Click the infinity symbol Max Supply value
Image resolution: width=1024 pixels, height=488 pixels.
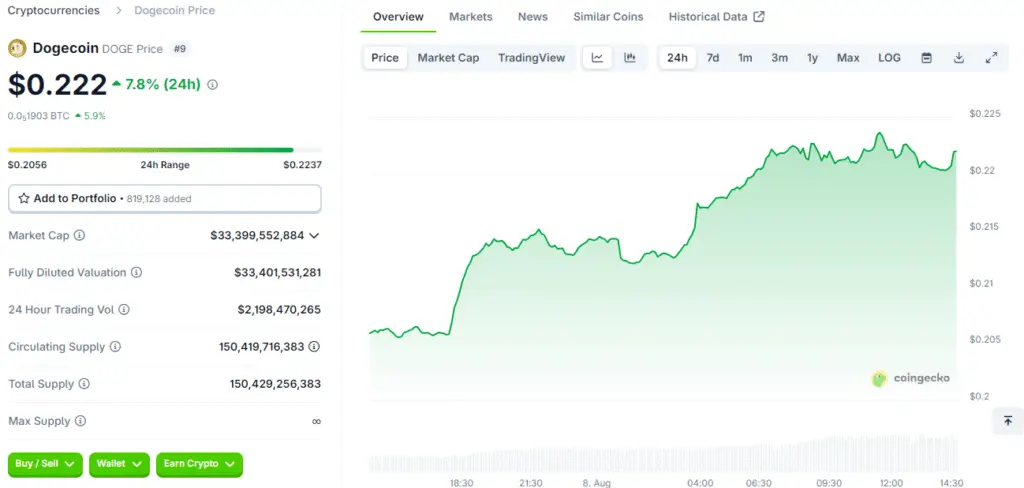pos(316,421)
